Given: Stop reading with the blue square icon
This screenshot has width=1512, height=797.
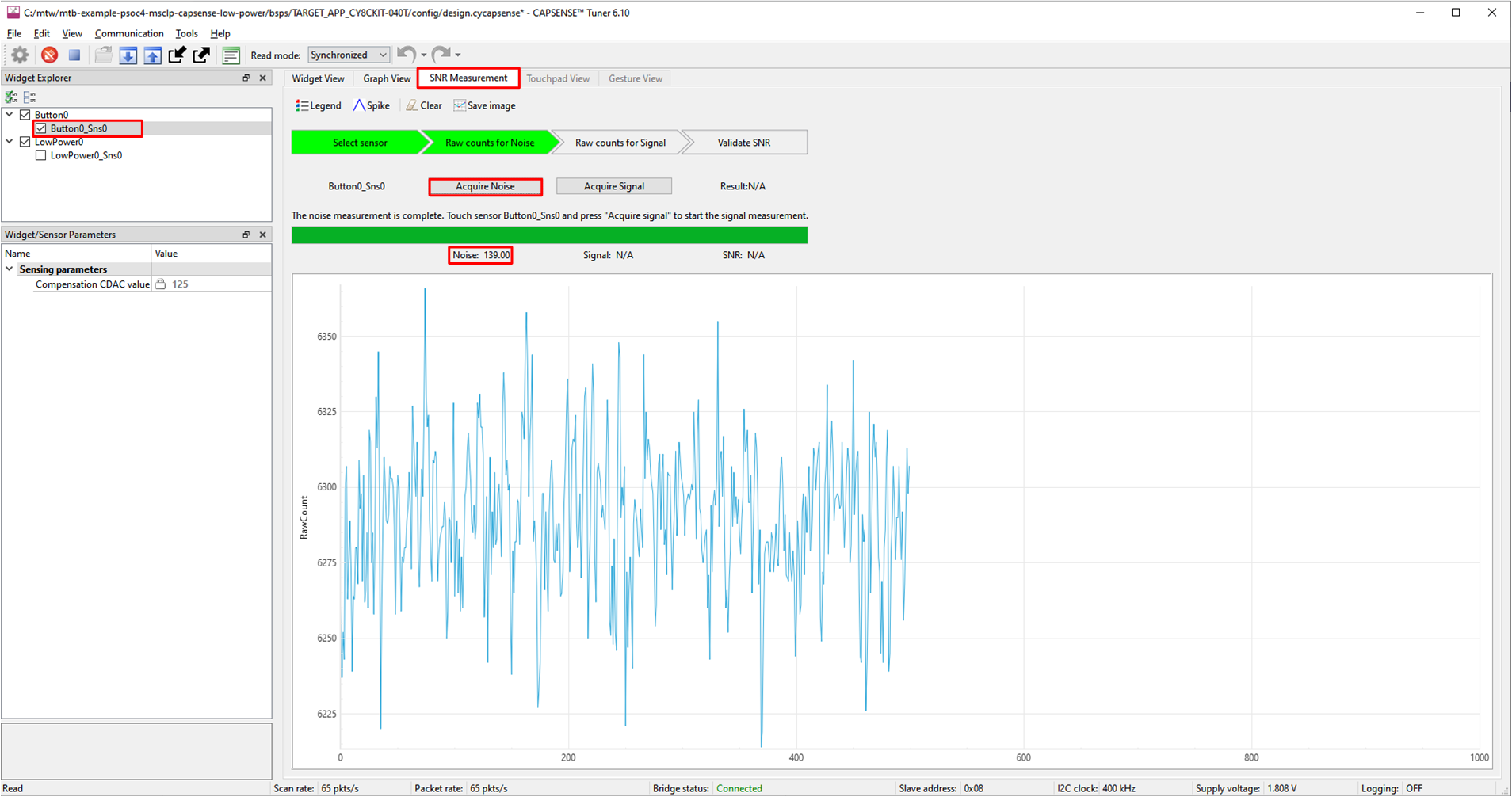Looking at the screenshot, I should [74, 55].
